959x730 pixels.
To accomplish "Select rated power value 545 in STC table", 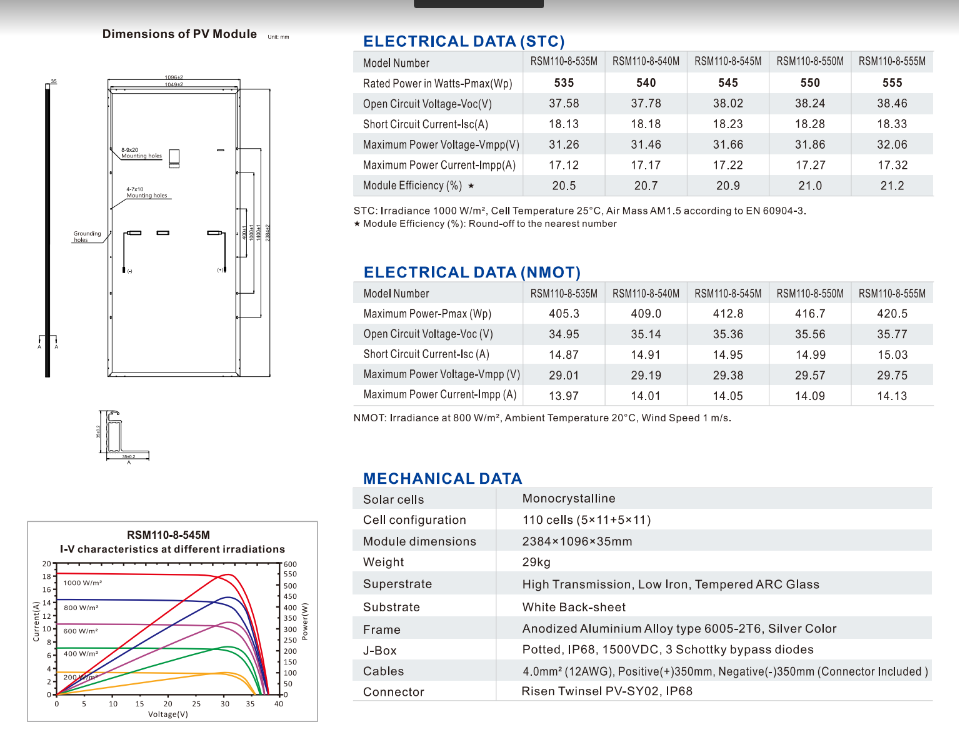I will [728, 83].
